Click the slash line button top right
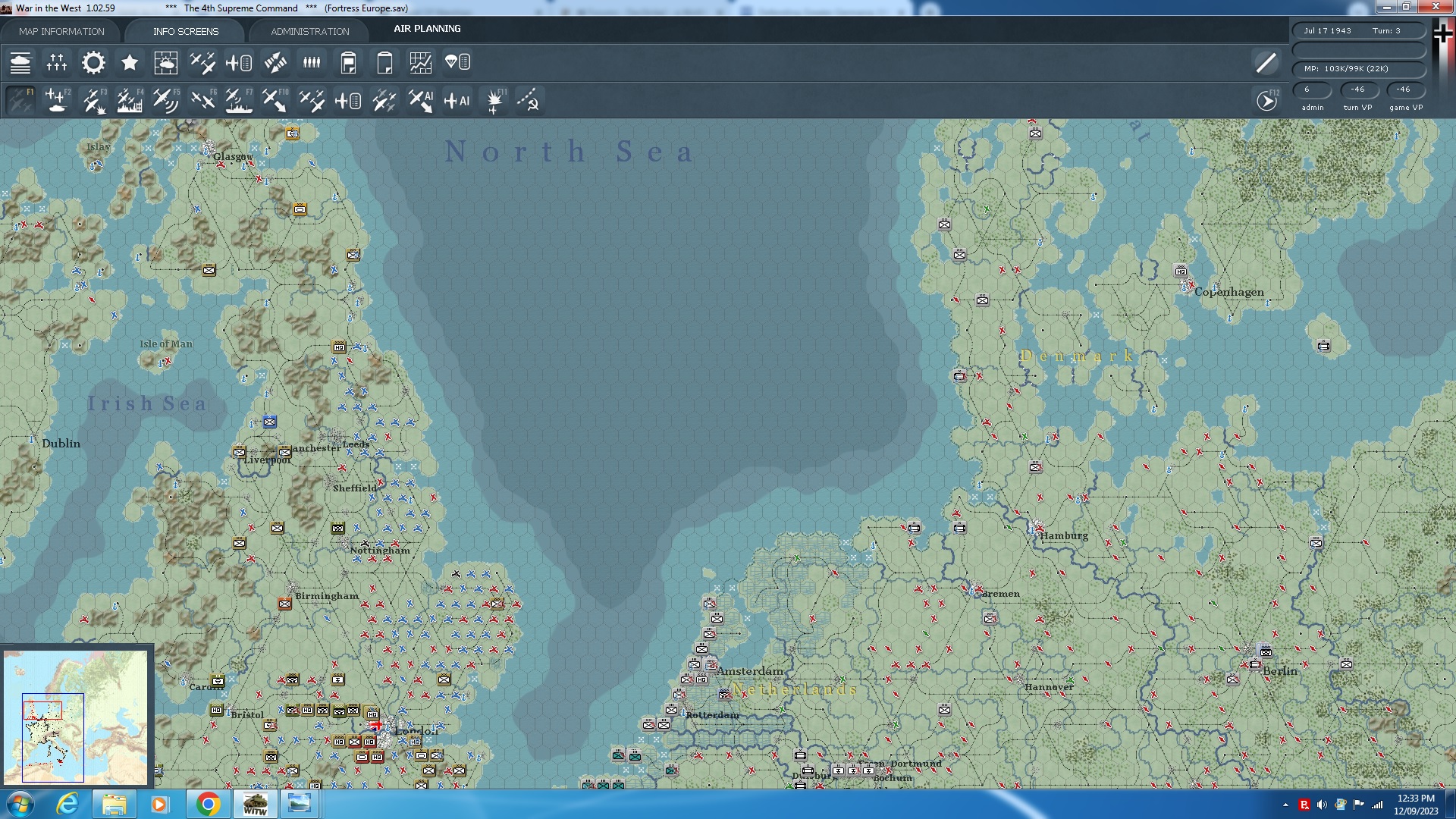 click(1266, 63)
